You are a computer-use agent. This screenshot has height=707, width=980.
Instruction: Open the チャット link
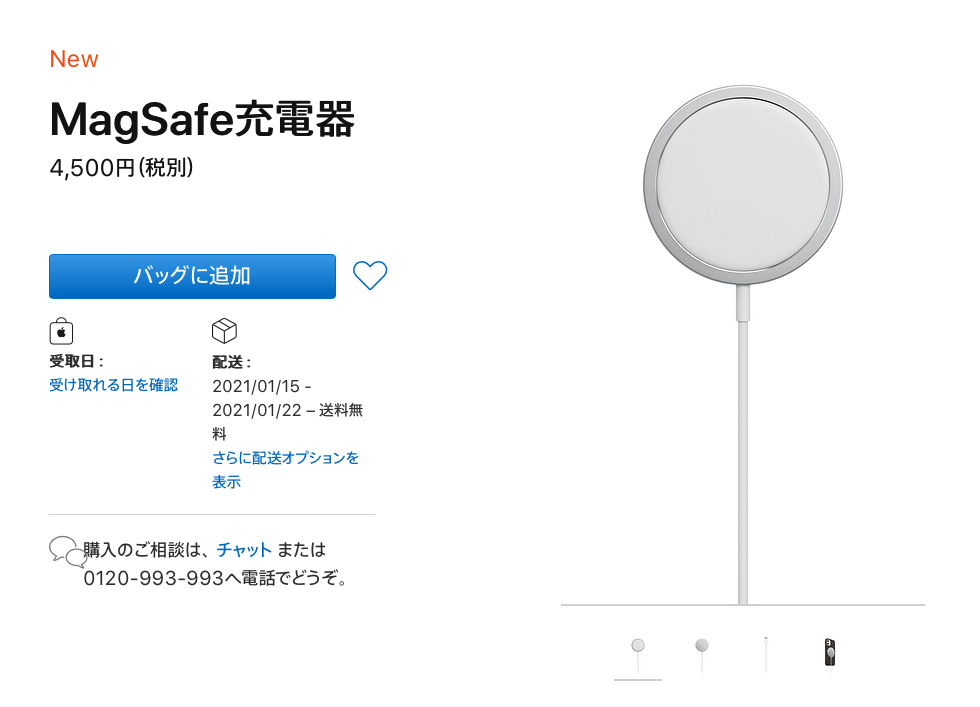coord(244,550)
